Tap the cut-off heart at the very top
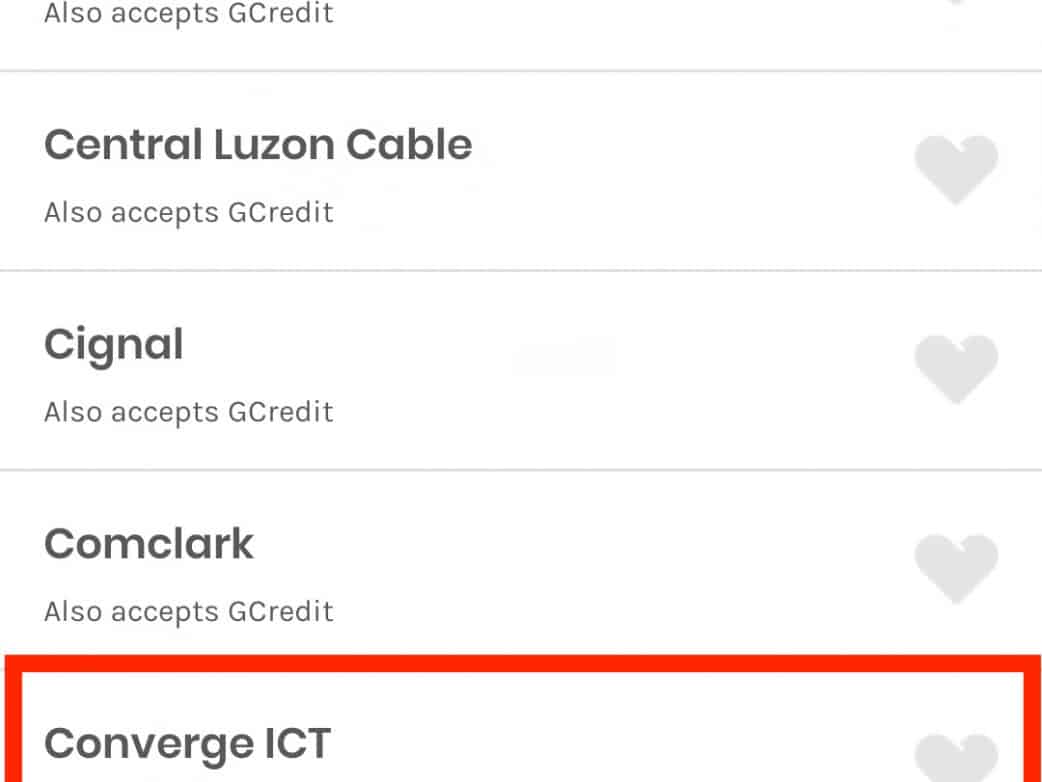This screenshot has height=782, width=1042. coord(956,4)
